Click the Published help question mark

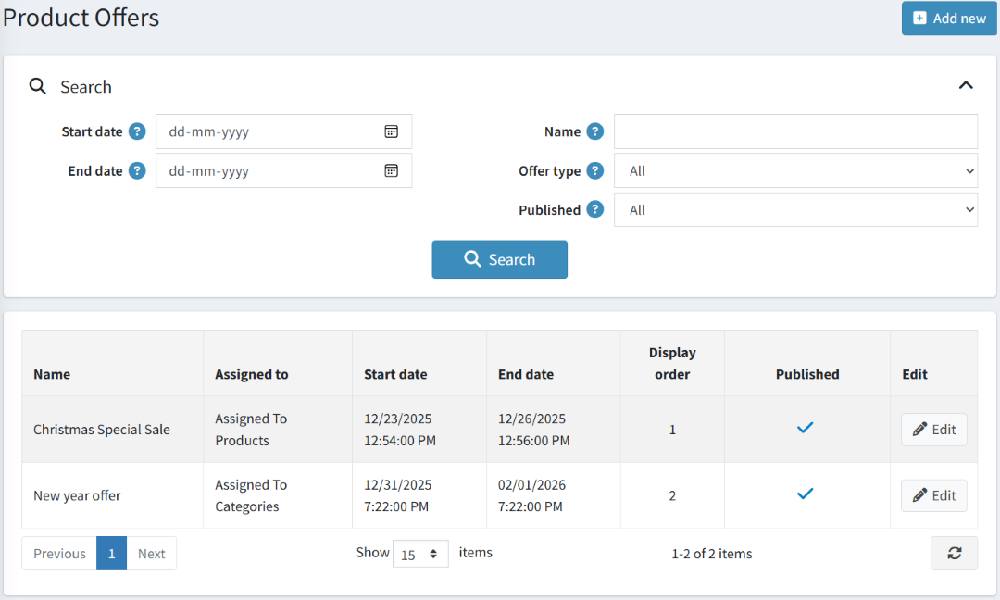click(x=595, y=210)
